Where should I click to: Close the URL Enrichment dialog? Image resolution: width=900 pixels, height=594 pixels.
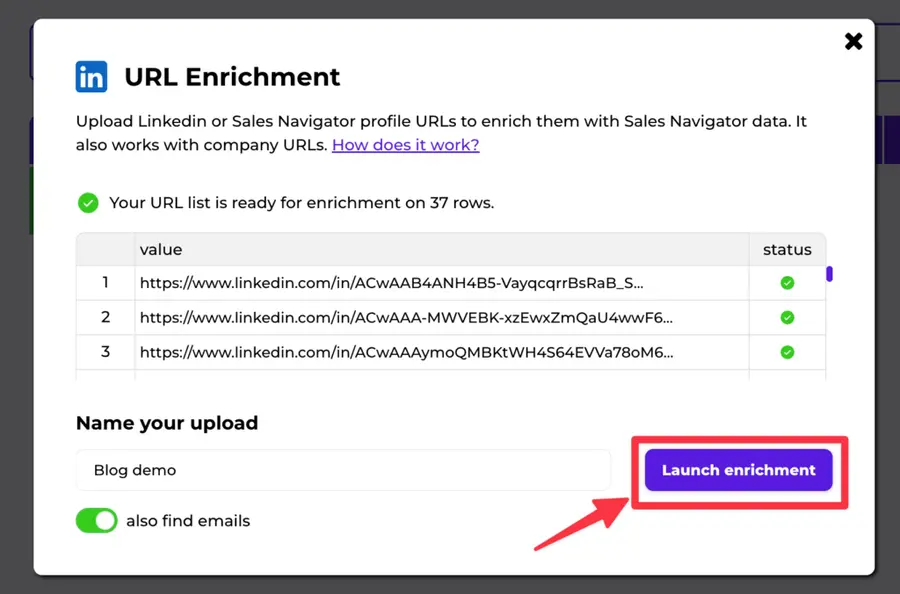click(x=853, y=41)
